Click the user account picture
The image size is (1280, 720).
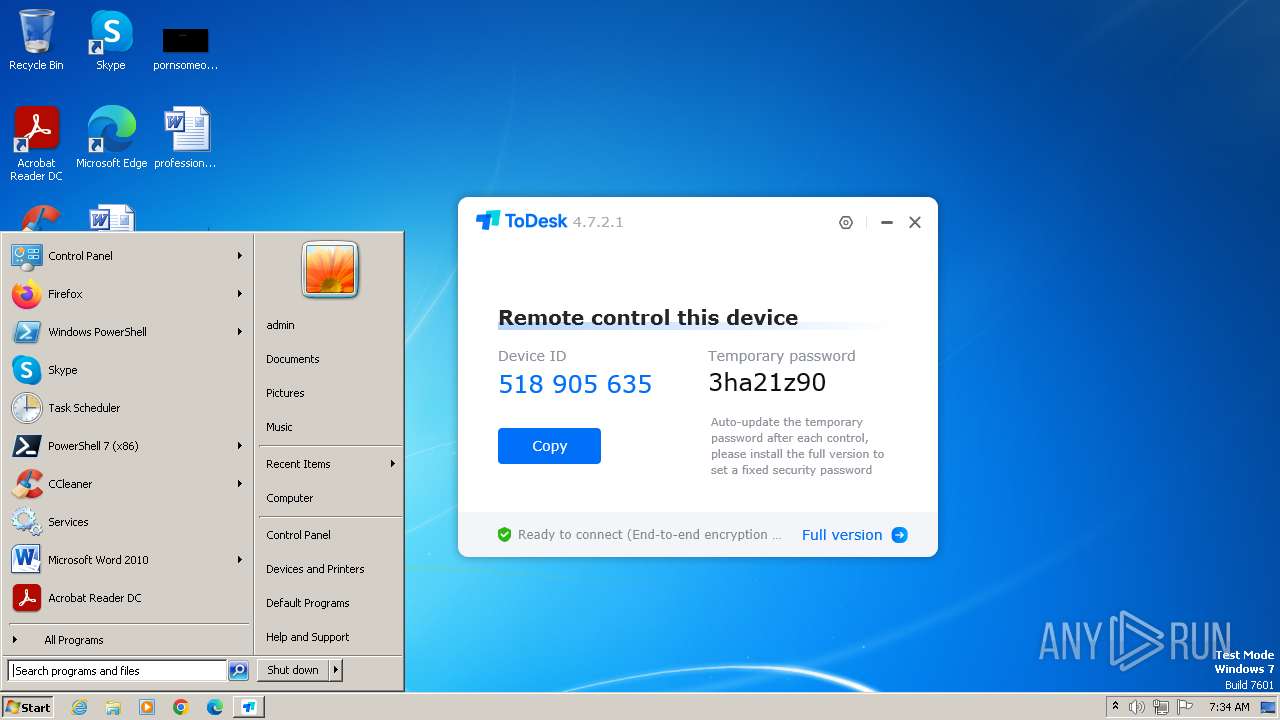(330, 270)
